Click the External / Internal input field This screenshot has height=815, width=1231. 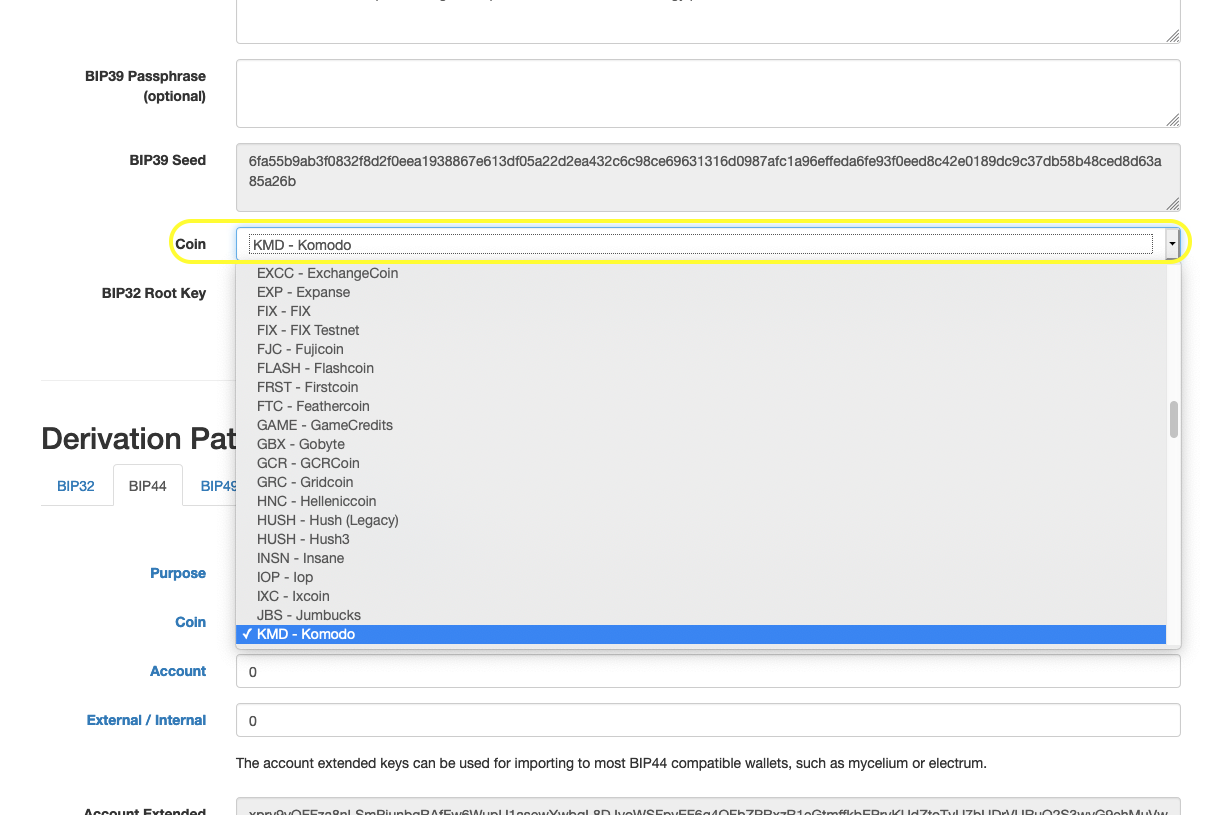click(708, 720)
